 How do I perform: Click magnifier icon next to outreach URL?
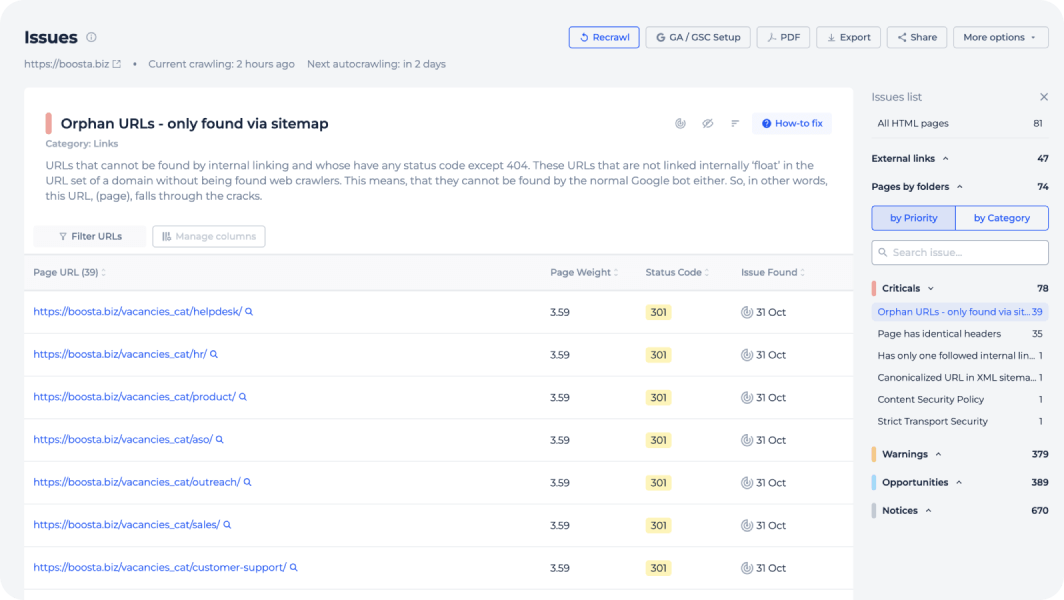click(248, 482)
